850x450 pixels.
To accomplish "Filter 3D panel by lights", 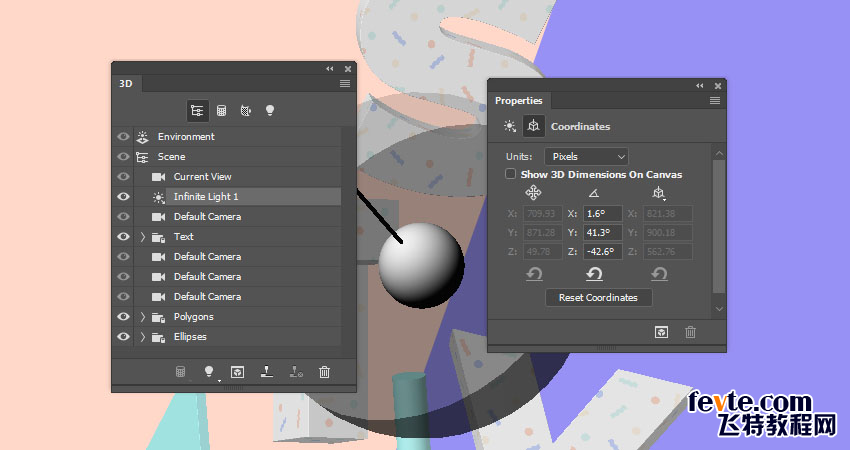I will (x=269, y=111).
